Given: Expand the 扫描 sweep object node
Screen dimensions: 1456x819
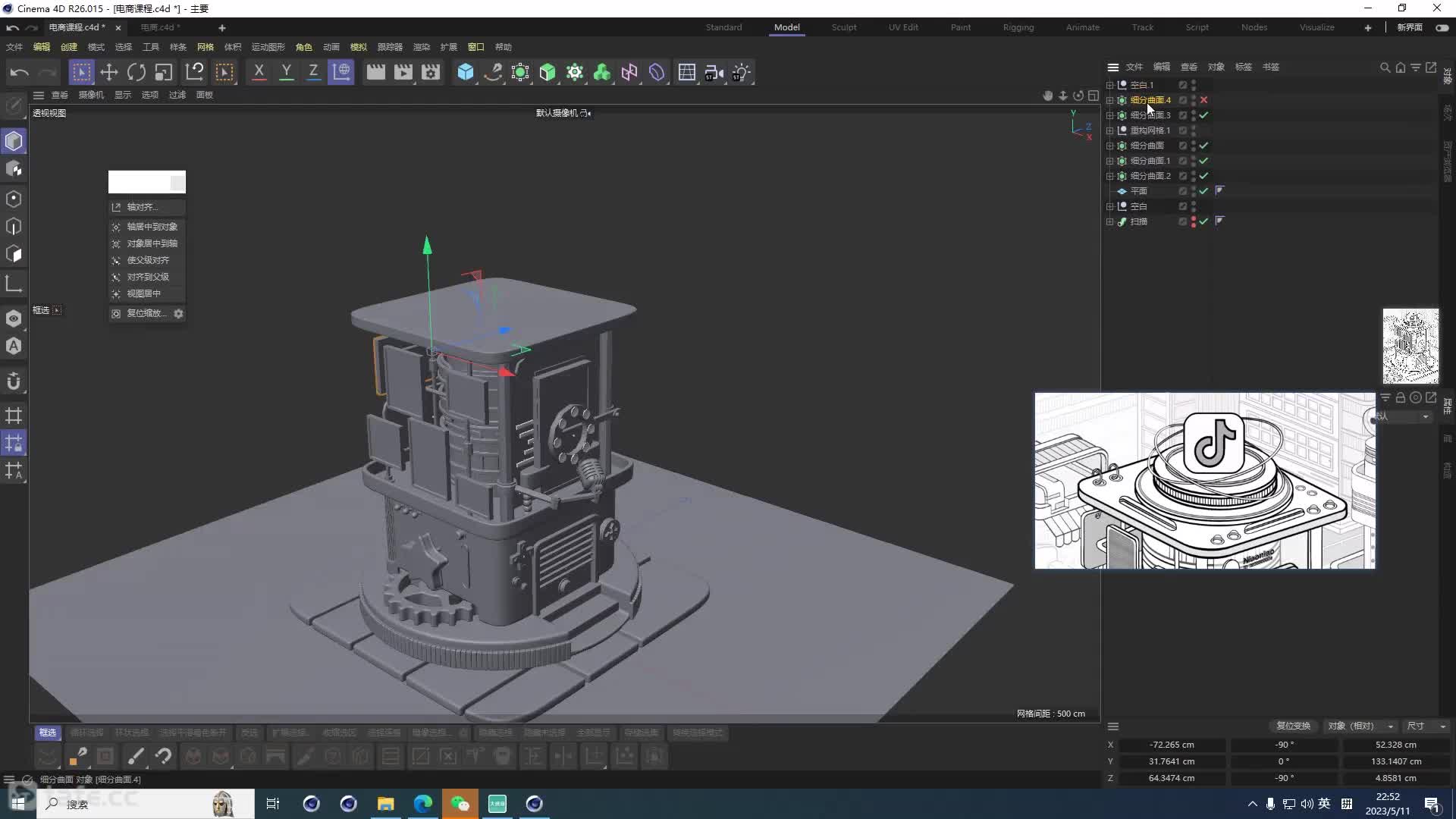Looking at the screenshot, I should point(1110,221).
